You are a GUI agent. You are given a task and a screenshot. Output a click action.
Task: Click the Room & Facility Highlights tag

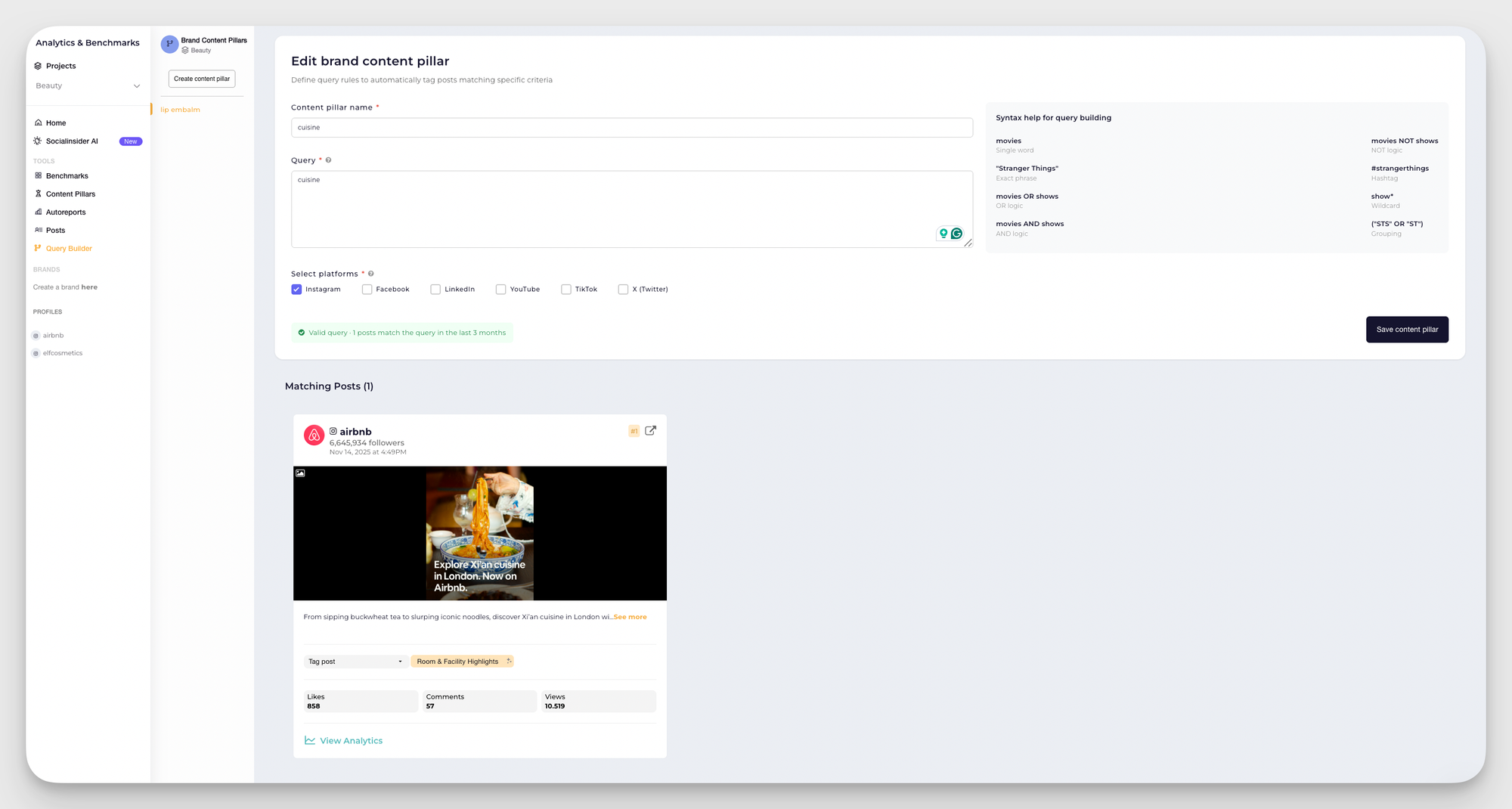pyautogui.click(x=457, y=661)
